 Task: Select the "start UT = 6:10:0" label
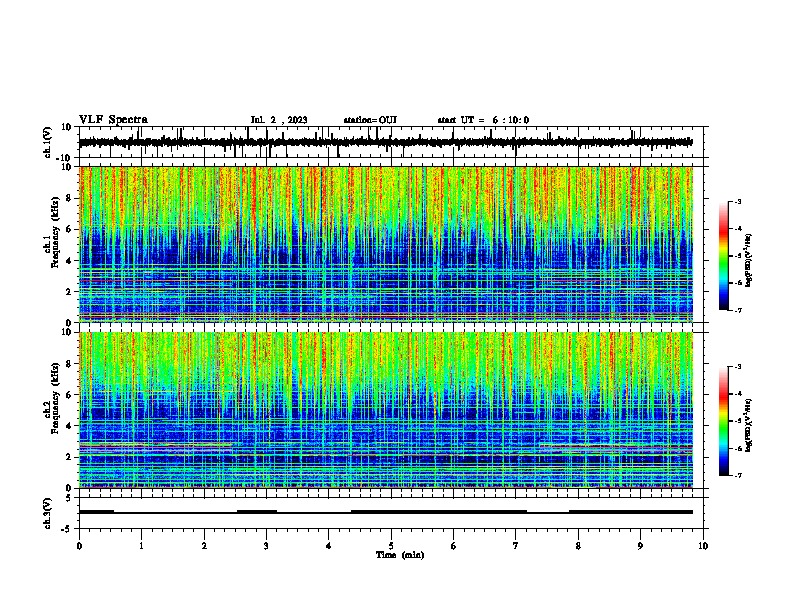(x=483, y=120)
